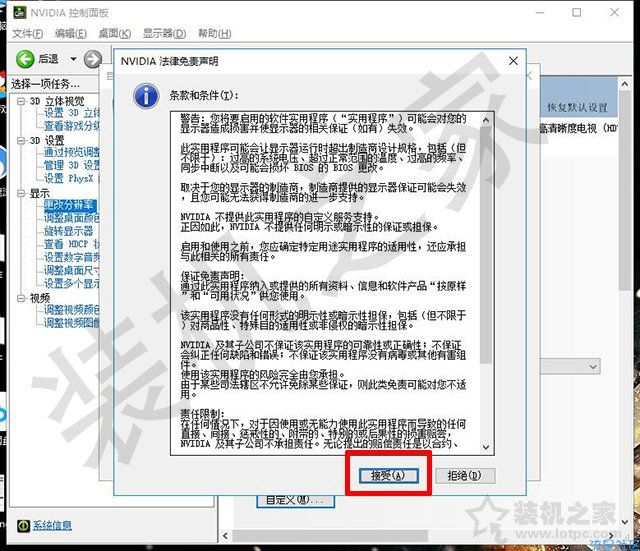Open the 桌面(K) menu

115,33
